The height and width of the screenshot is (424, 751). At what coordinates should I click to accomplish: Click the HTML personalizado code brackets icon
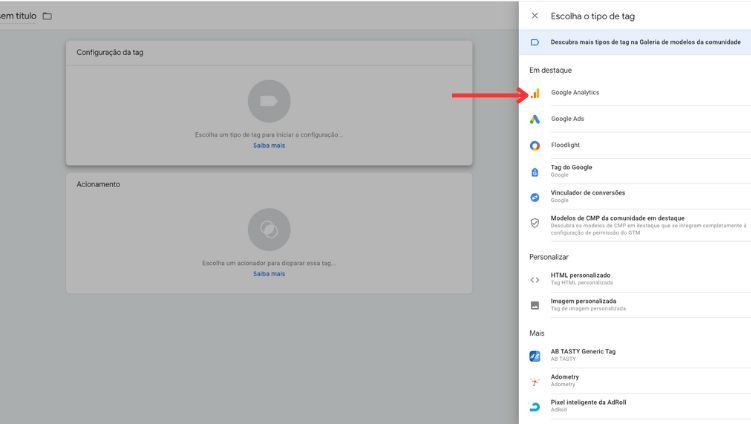pyautogui.click(x=535, y=280)
